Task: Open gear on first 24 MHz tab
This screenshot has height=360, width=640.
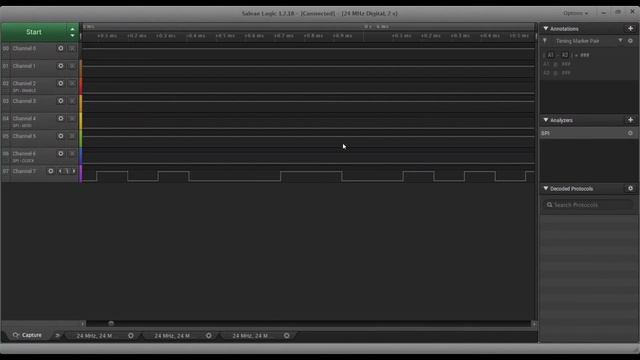Action: [x=131, y=336]
